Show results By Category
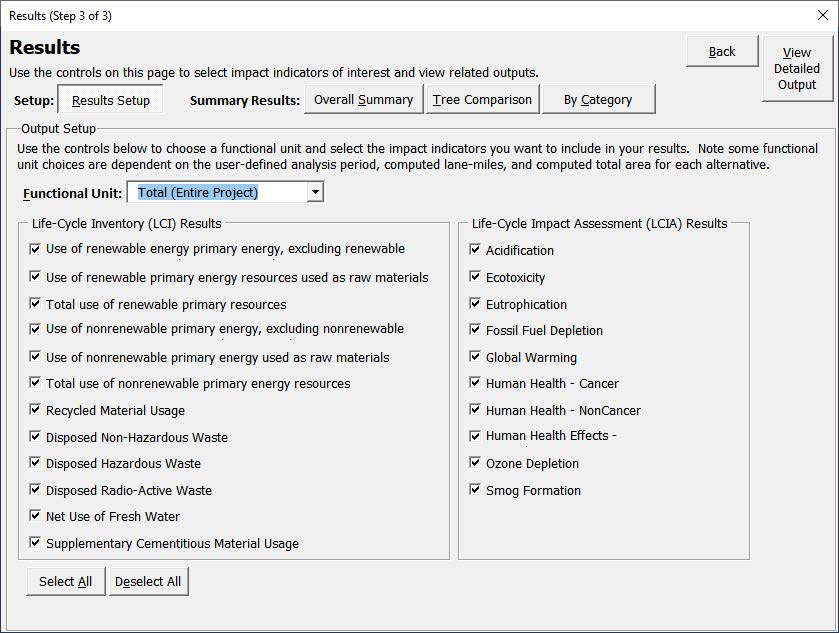The height and width of the screenshot is (633, 839). click(598, 100)
